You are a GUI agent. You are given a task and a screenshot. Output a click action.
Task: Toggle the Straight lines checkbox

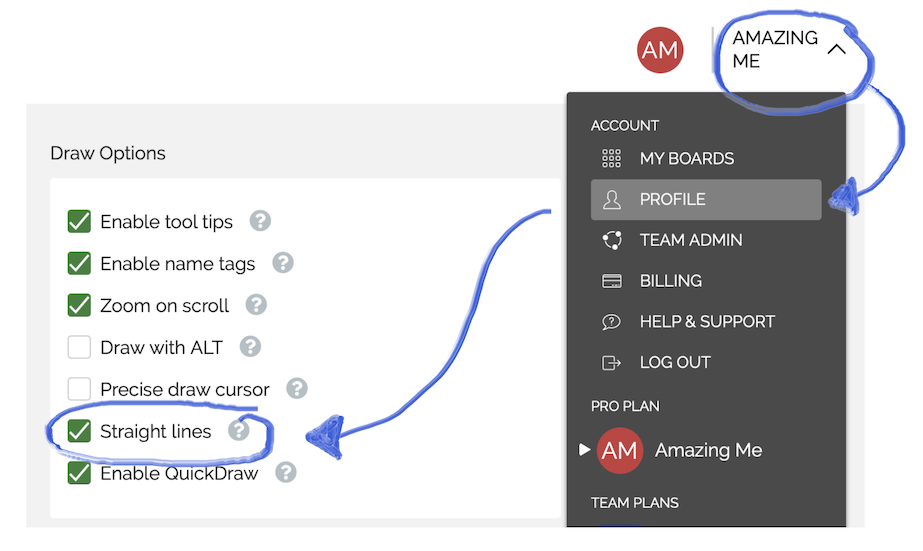coord(79,432)
